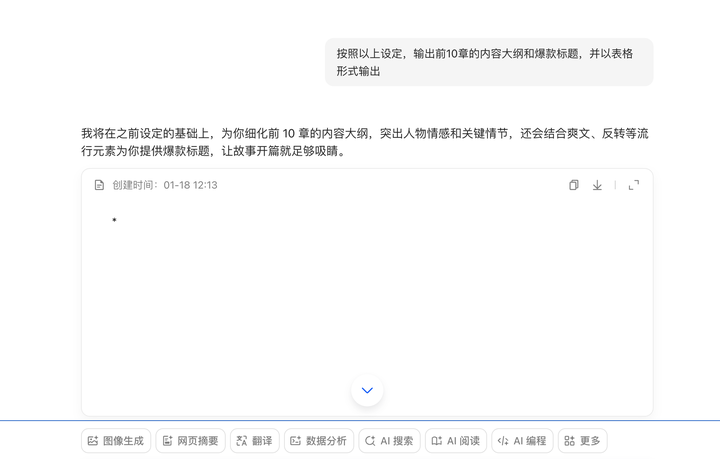
Task: Select the 翻译 translate tool
Action: (254, 441)
